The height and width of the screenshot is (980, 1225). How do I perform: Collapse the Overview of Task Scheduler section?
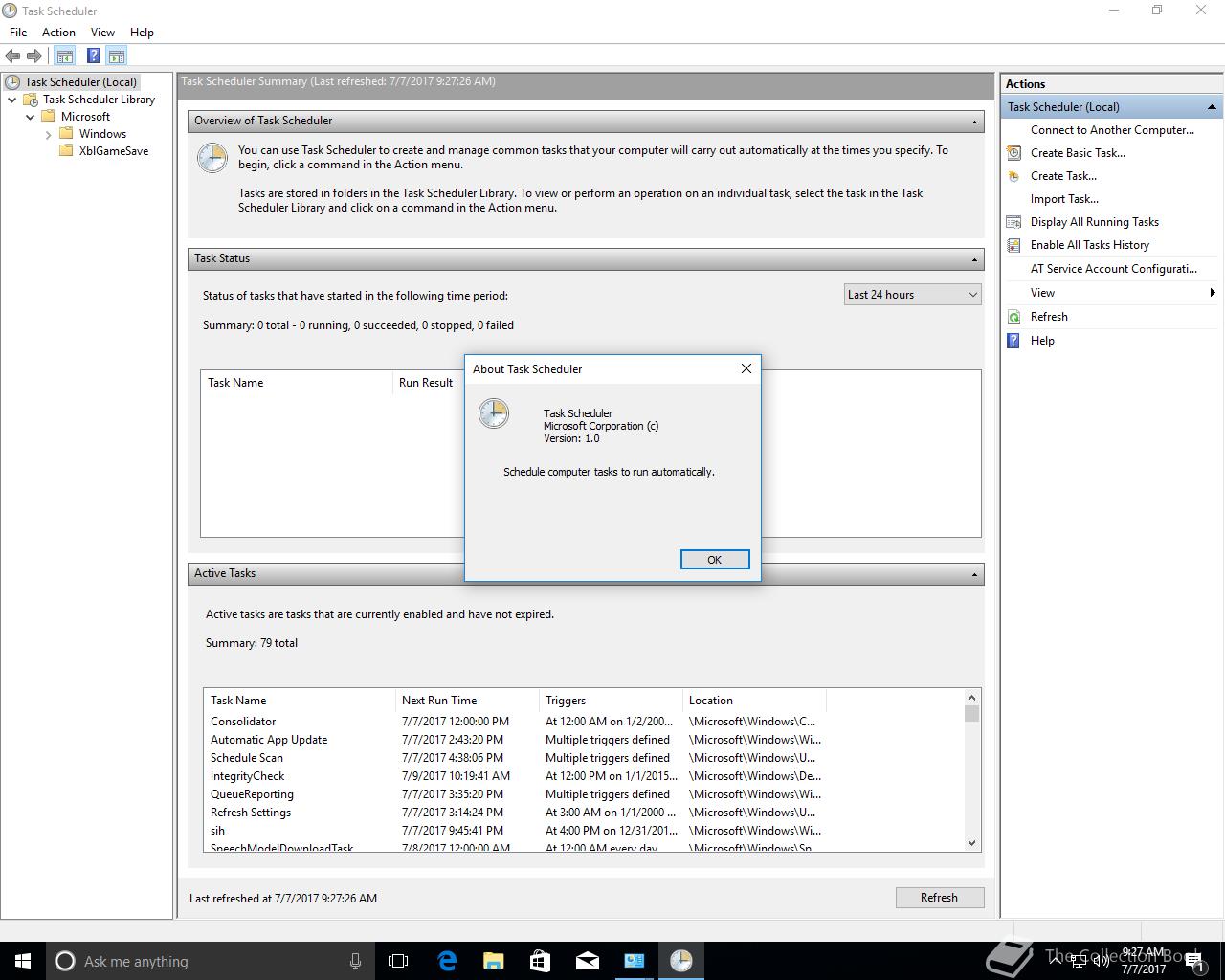(974, 122)
